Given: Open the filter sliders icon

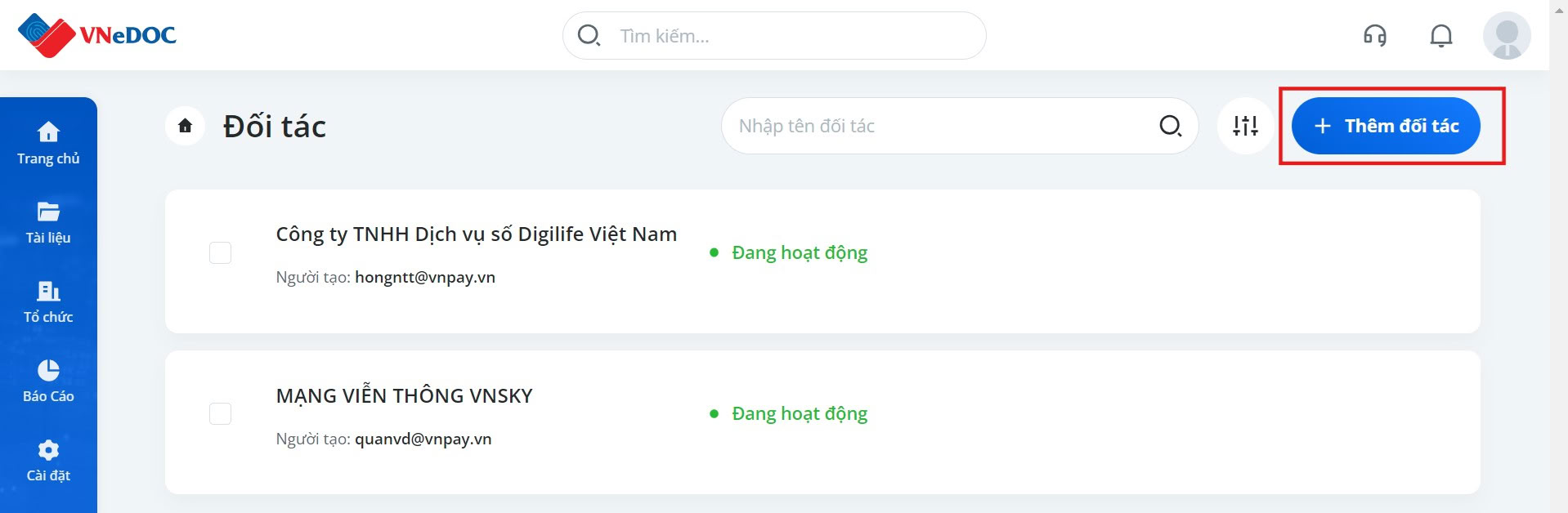Looking at the screenshot, I should pyautogui.click(x=1245, y=126).
